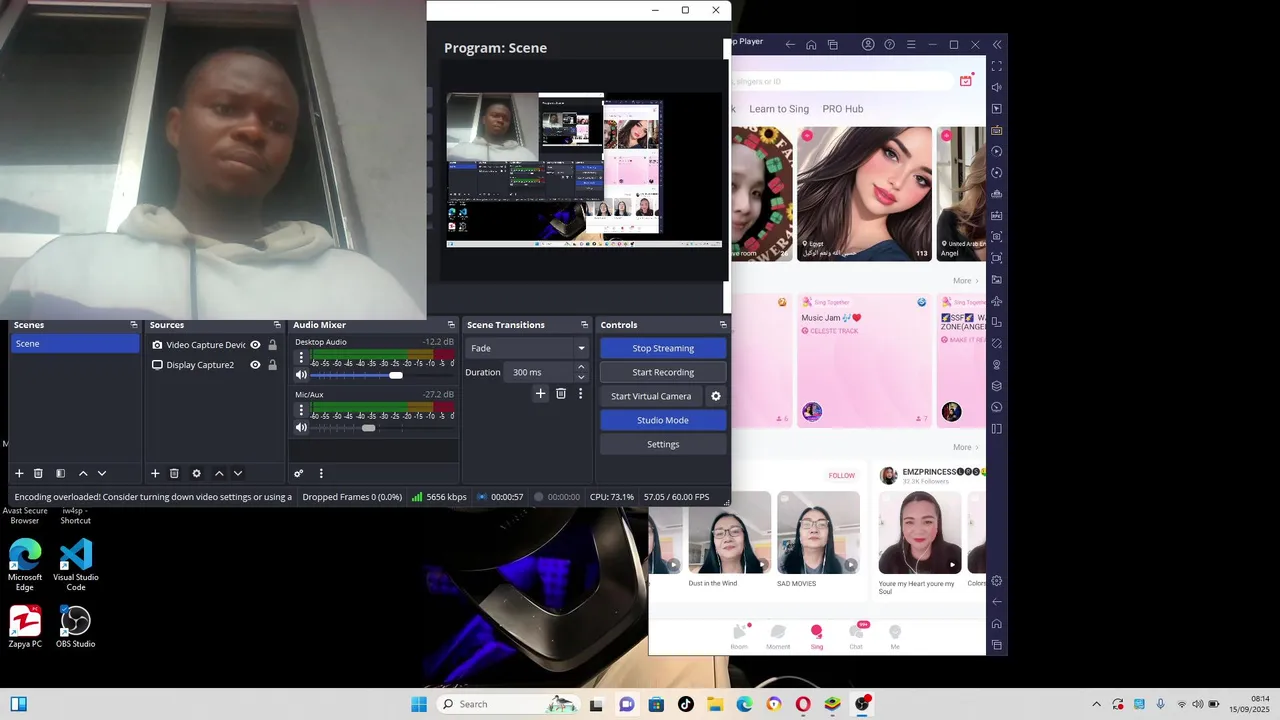Toggle lock on Display Capture2 source

click(x=272, y=365)
